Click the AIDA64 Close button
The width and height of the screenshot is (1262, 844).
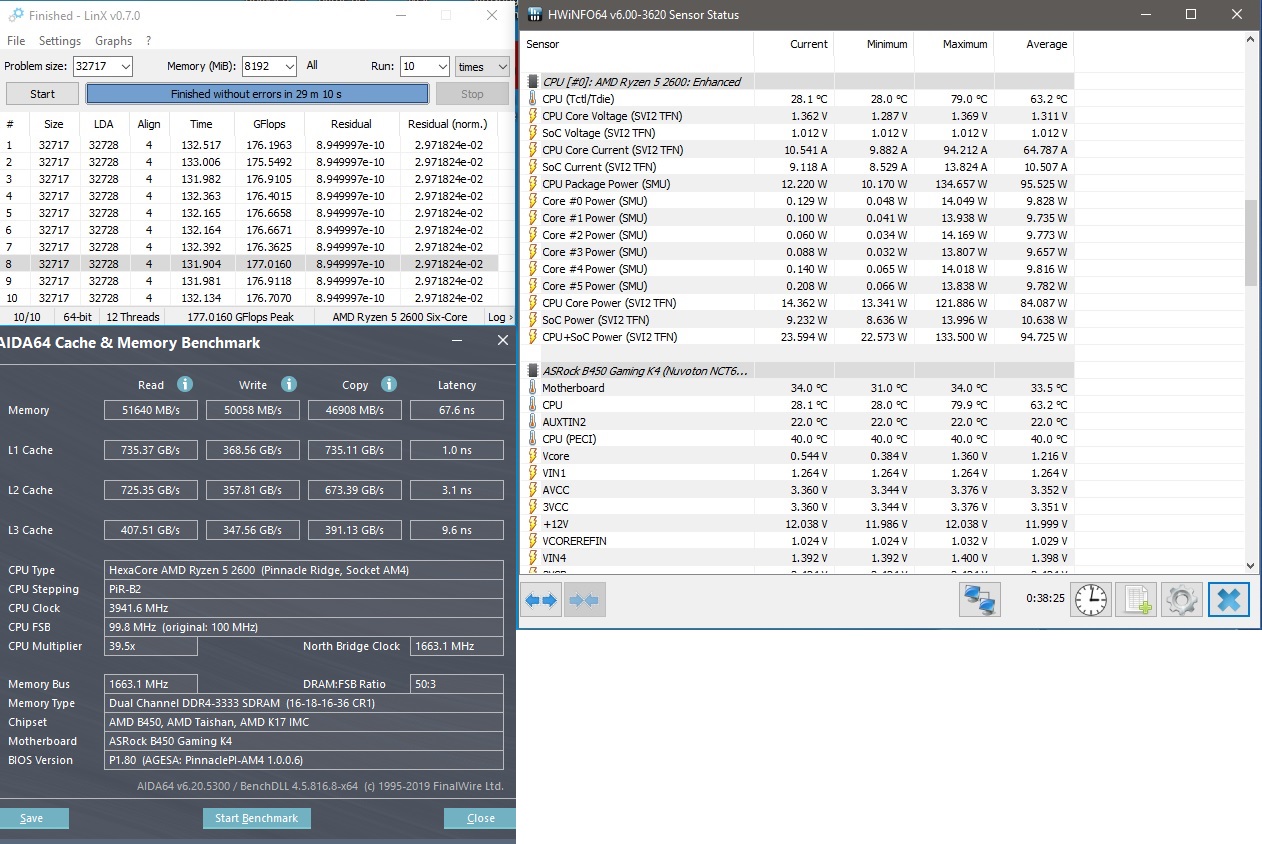(480, 818)
